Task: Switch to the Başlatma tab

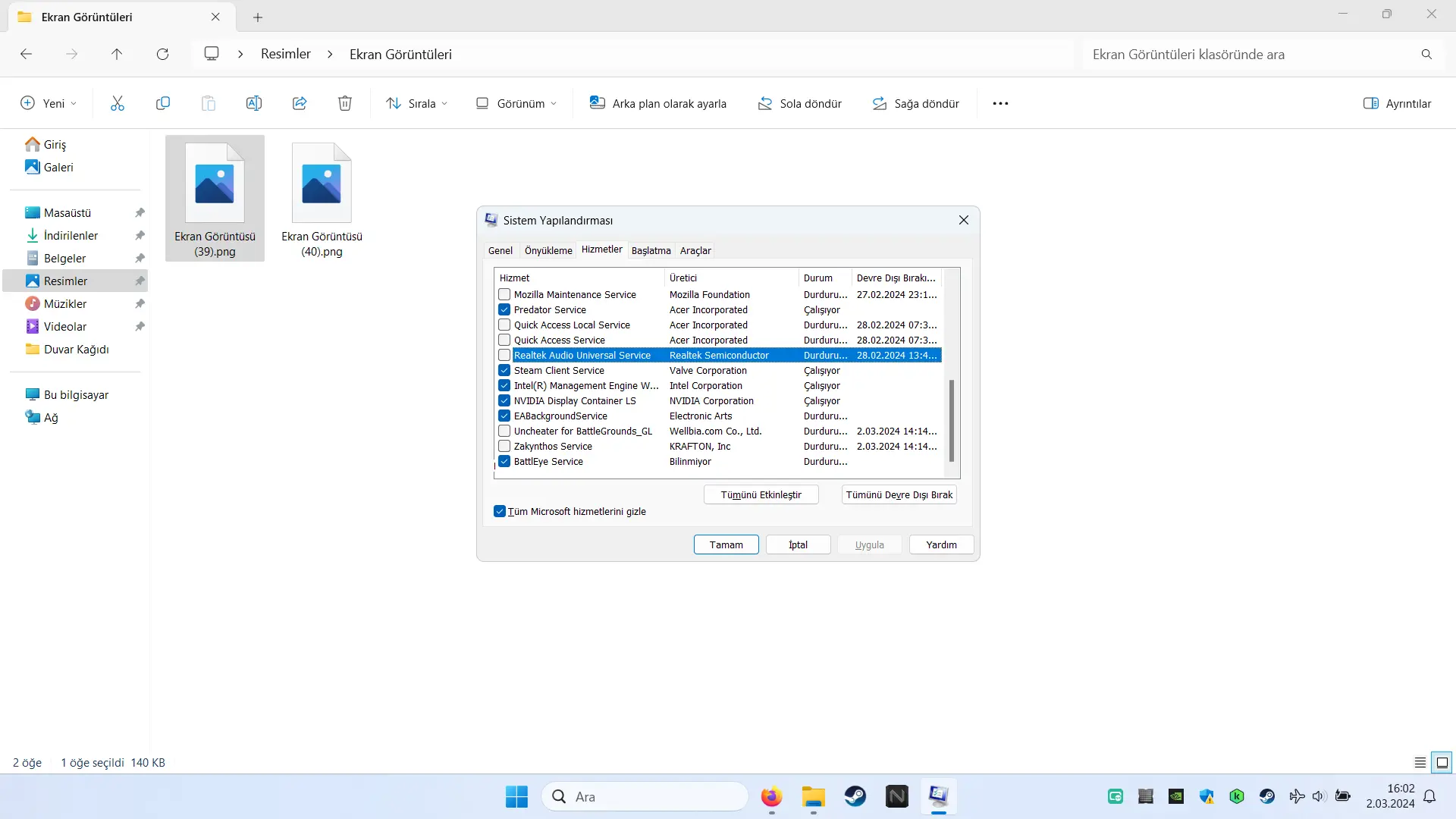Action: (x=651, y=250)
